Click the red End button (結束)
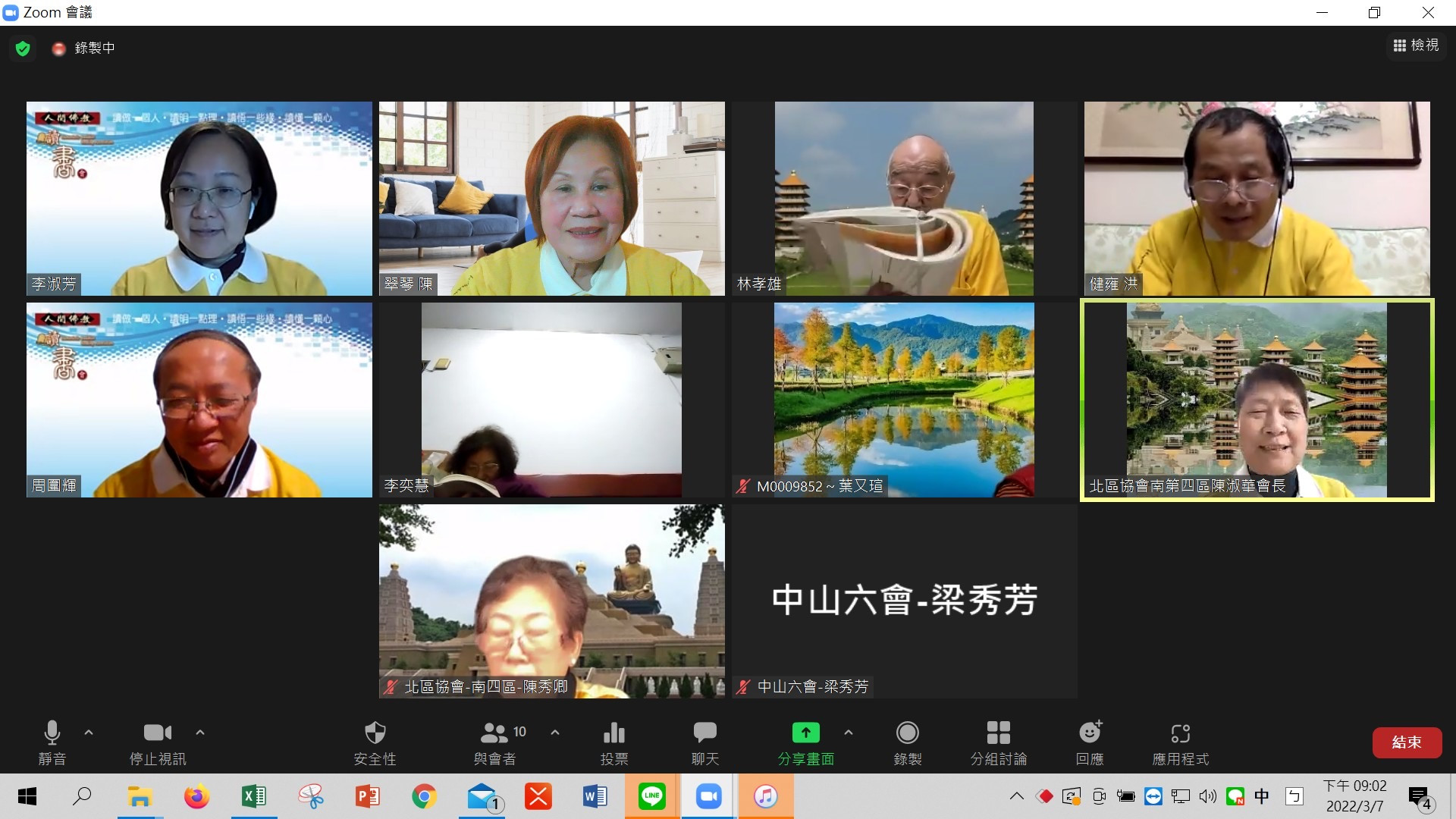The height and width of the screenshot is (819, 1456). [x=1407, y=742]
